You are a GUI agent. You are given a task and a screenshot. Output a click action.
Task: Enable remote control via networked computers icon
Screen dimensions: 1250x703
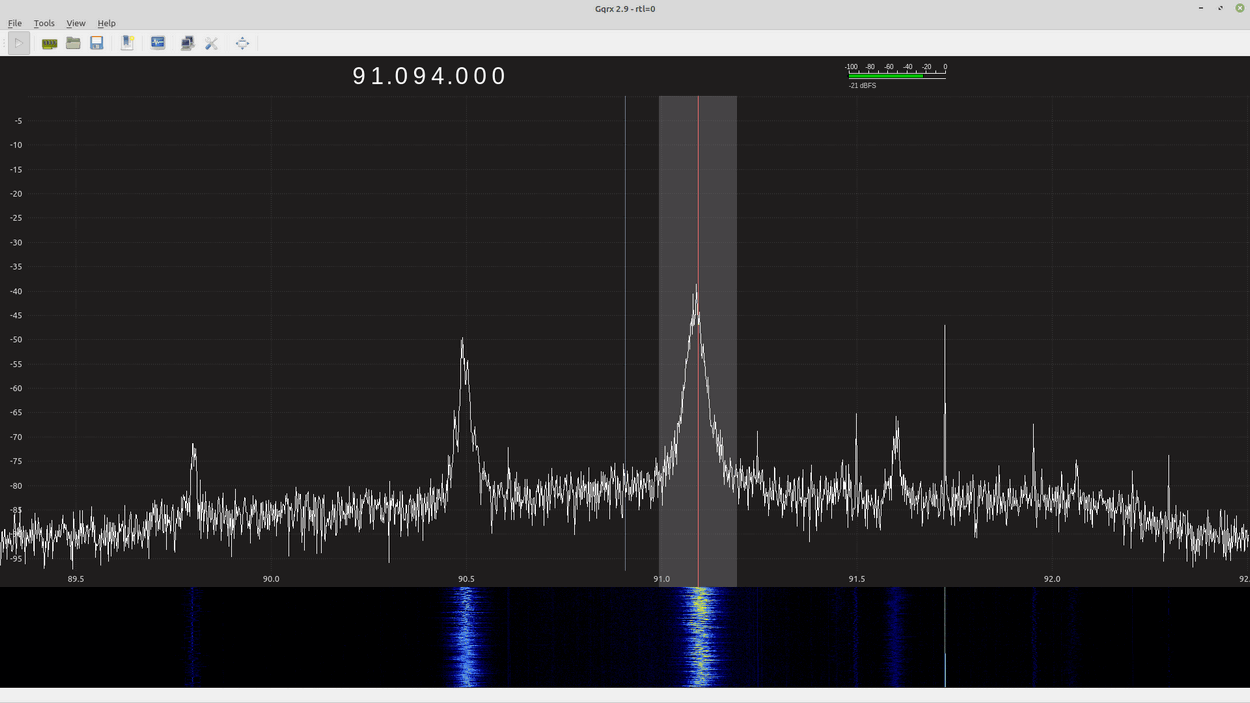[x=187, y=43]
